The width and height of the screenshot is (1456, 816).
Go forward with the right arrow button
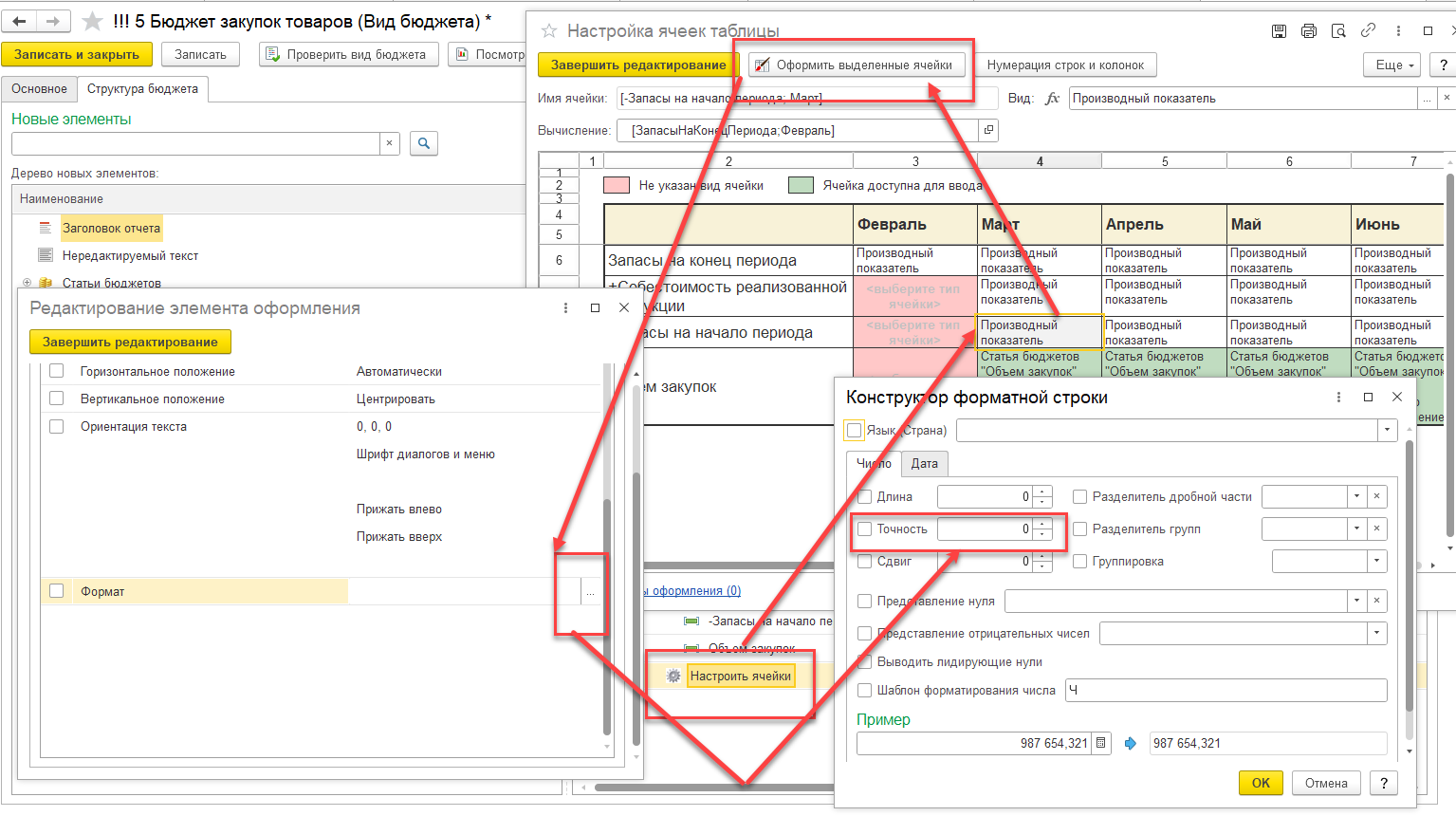pyautogui.click(x=52, y=21)
